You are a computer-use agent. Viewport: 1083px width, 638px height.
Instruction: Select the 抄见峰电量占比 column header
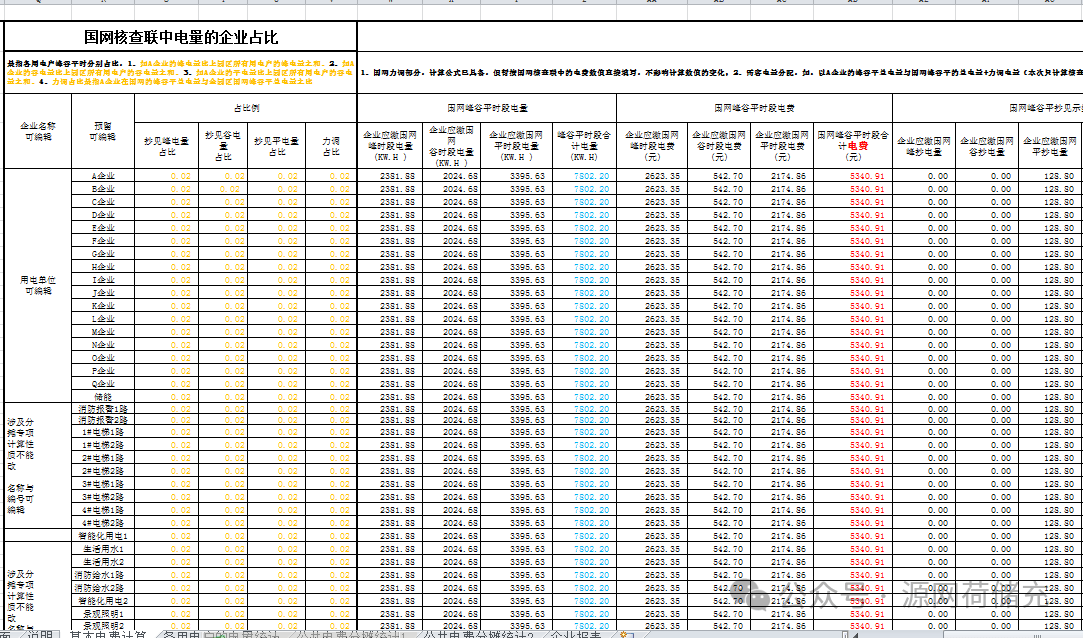coord(166,144)
